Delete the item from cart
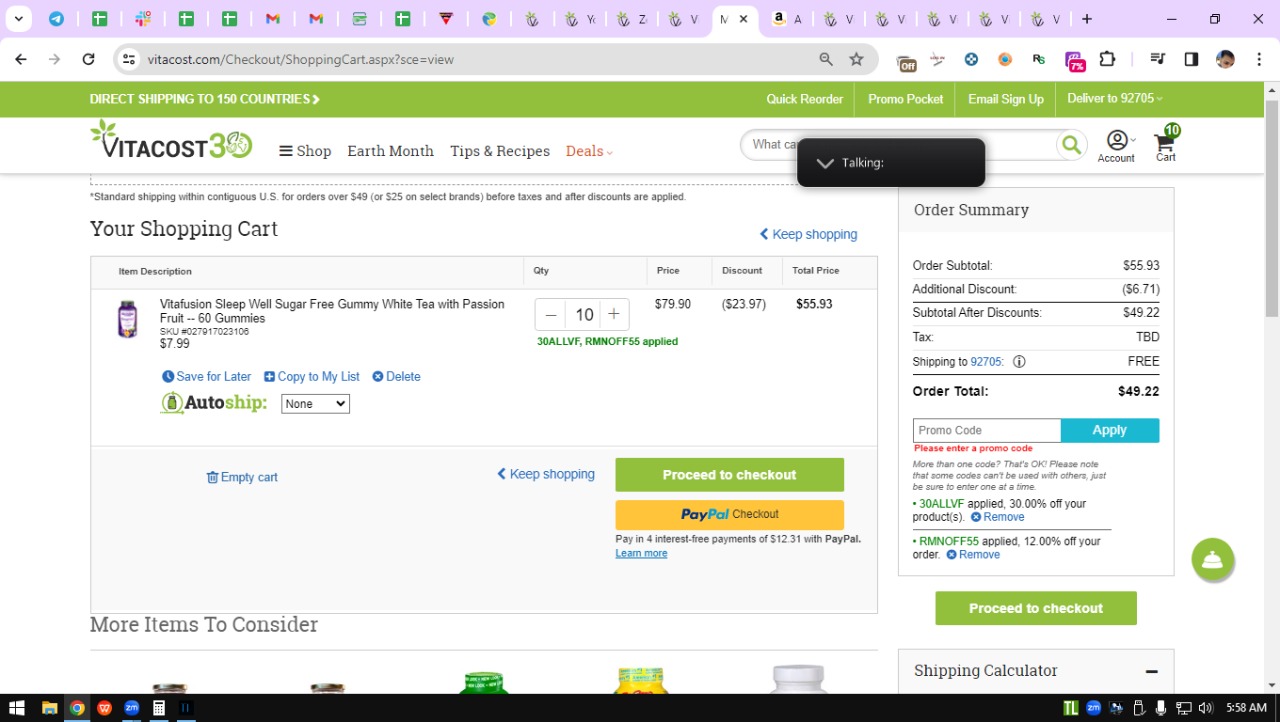This screenshot has height=722, width=1280. (396, 377)
